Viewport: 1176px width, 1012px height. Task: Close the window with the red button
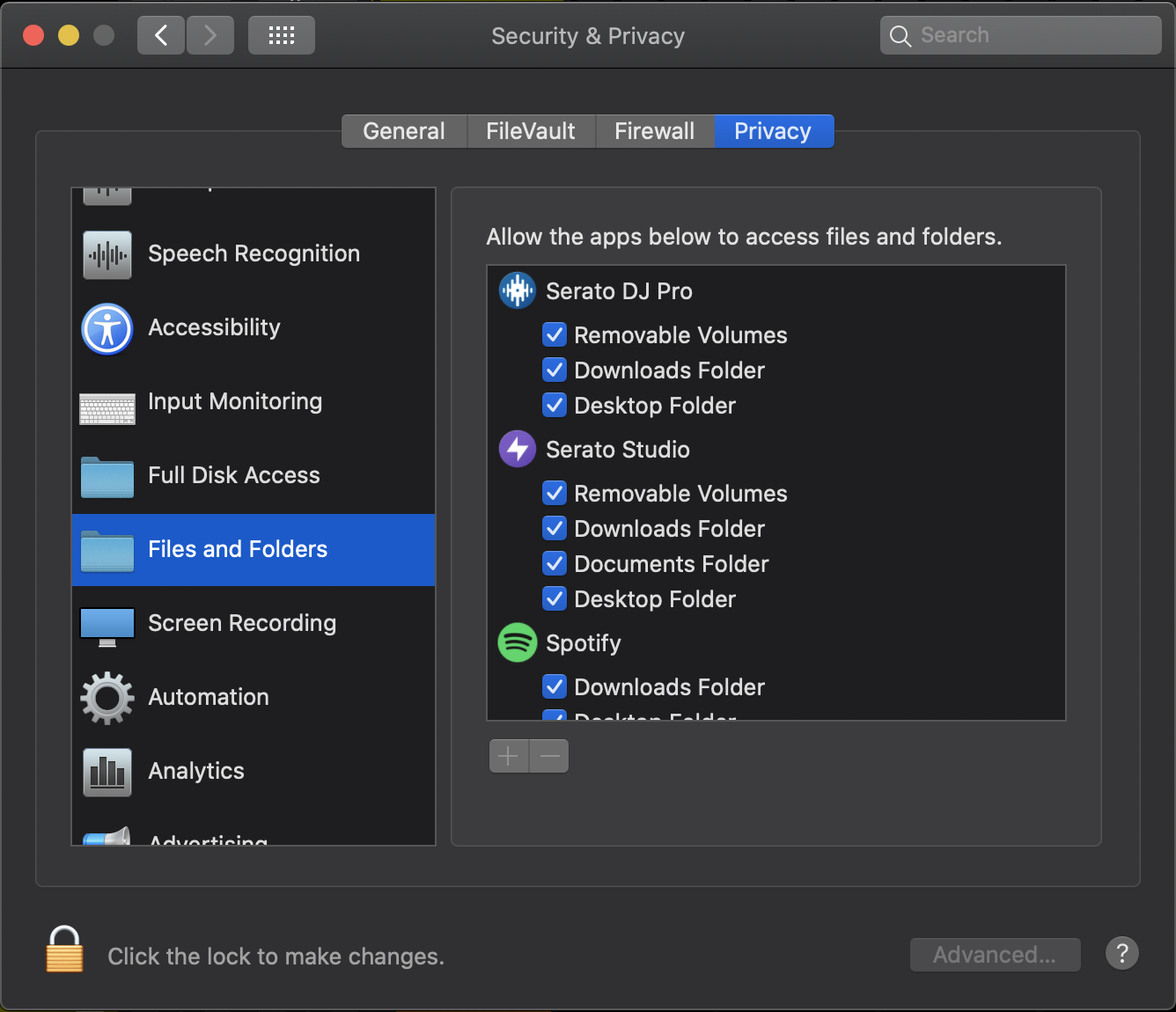33,35
